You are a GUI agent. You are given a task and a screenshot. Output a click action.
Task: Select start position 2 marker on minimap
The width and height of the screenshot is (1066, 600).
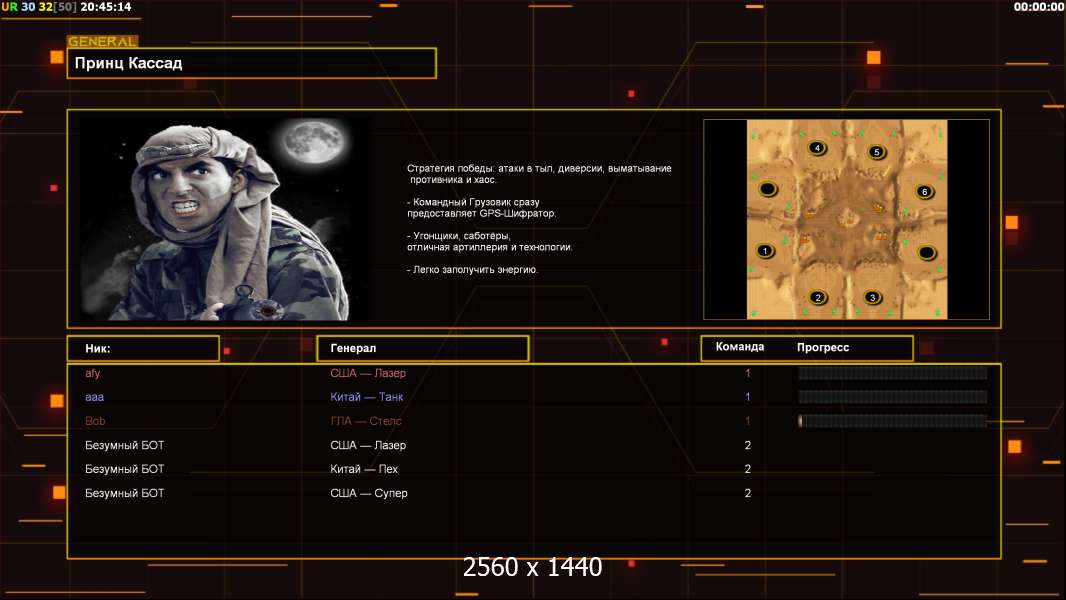[818, 297]
